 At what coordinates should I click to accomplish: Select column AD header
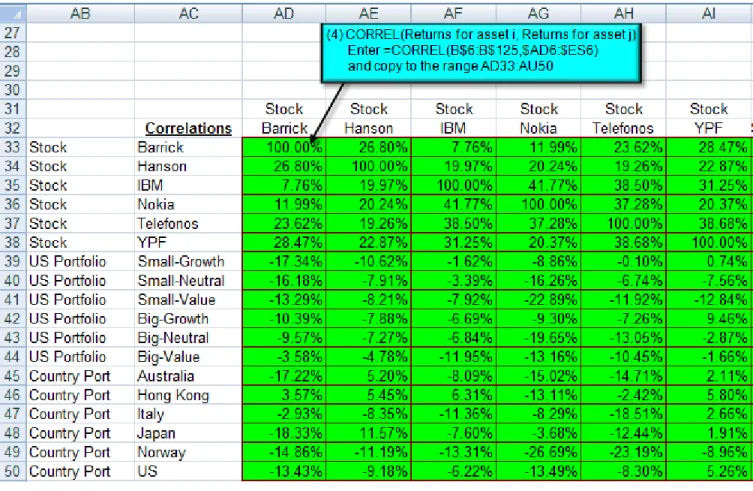click(x=284, y=13)
